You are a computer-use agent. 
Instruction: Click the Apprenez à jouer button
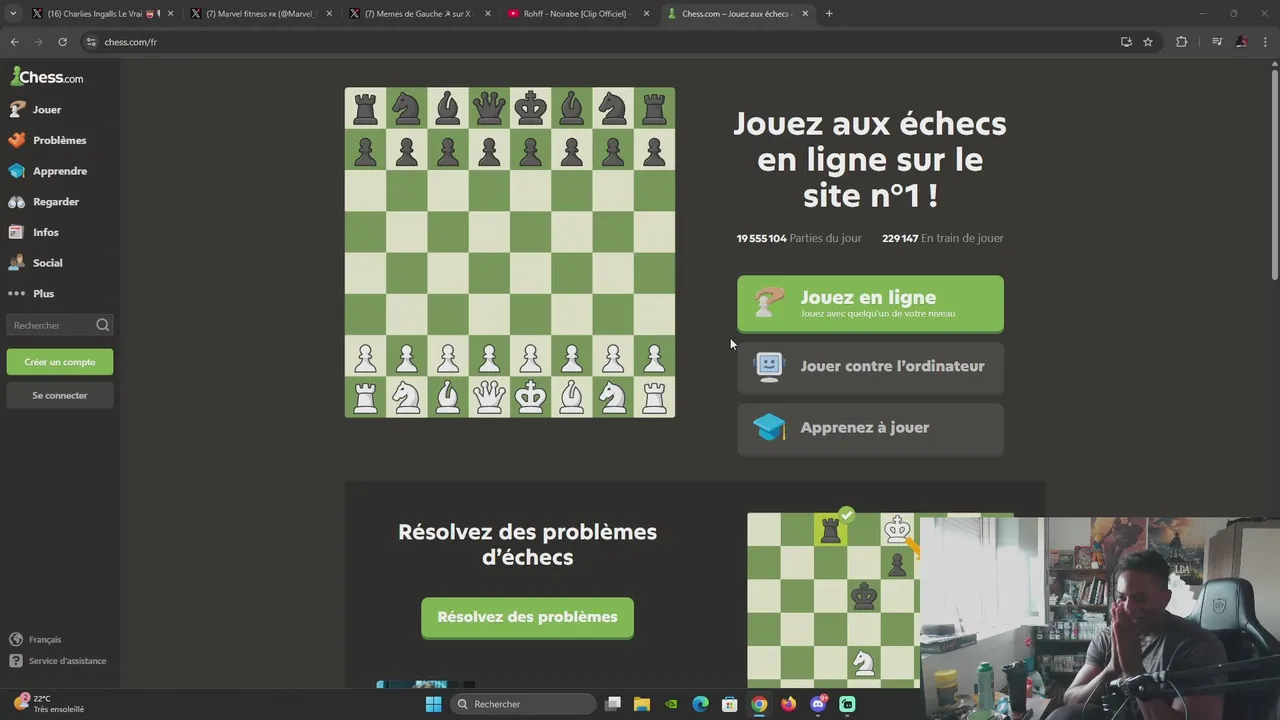point(870,428)
